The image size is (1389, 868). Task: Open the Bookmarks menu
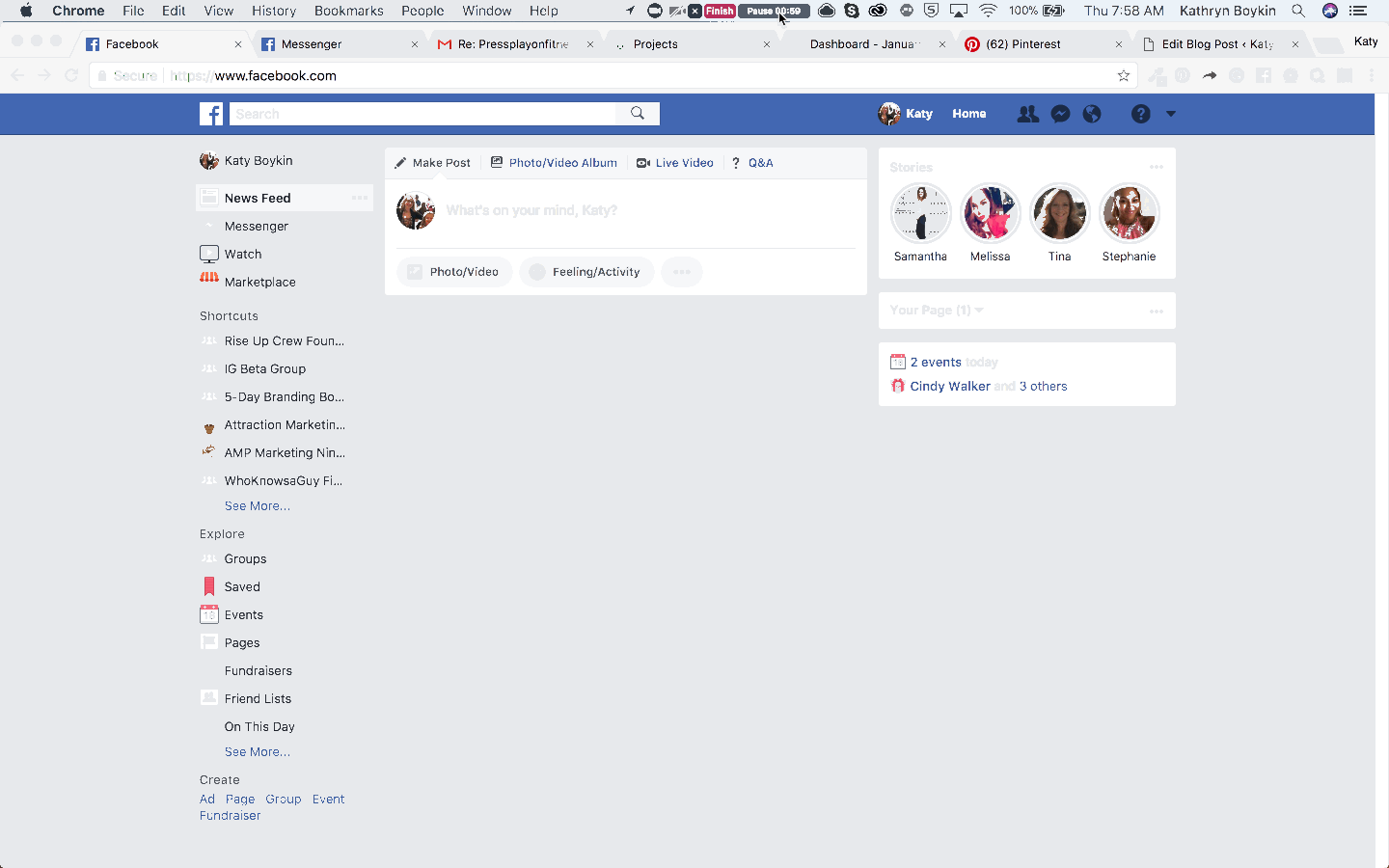(x=348, y=11)
